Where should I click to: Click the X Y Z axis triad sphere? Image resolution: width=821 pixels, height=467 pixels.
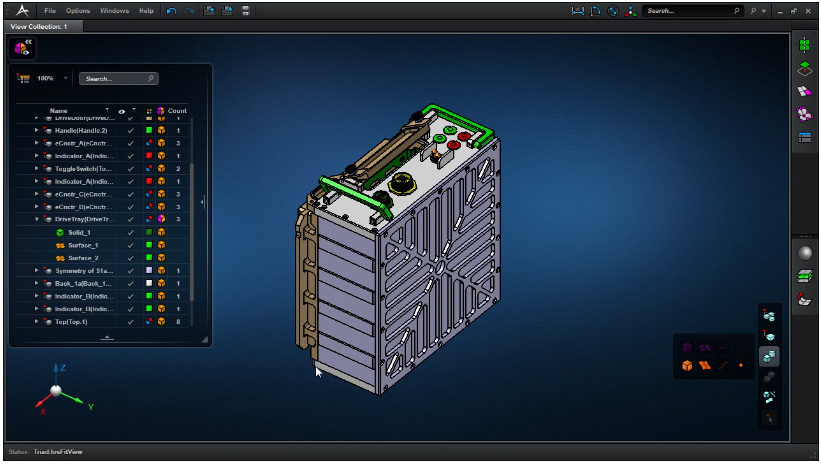point(56,391)
